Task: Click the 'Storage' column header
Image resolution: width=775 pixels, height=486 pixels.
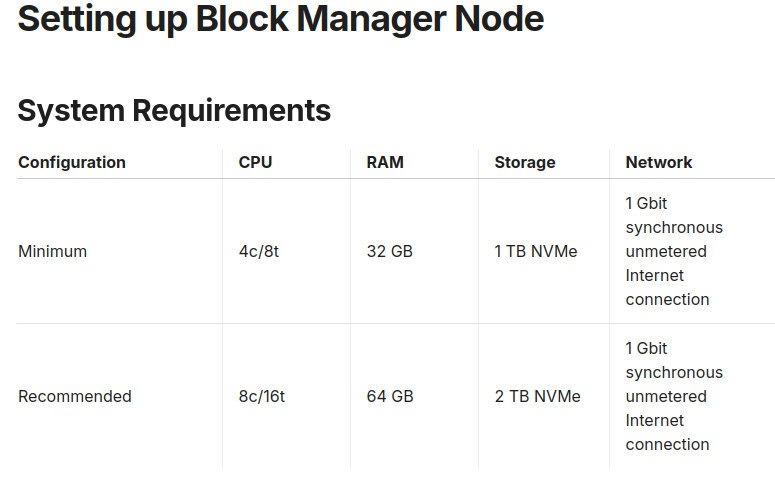Action: pyautogui.click(x=524, y=162)
